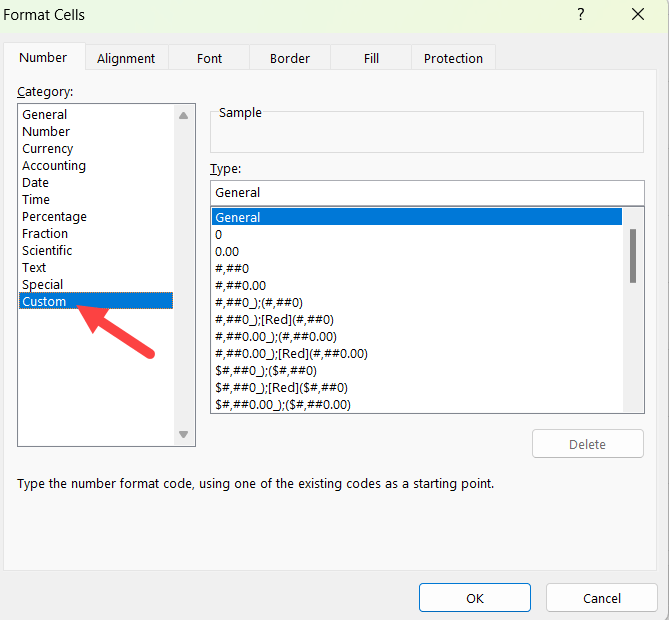Select format $#,##0_);[Red]($#,##0)
This screenshot has width=669, height=620.
pos(417,387)
